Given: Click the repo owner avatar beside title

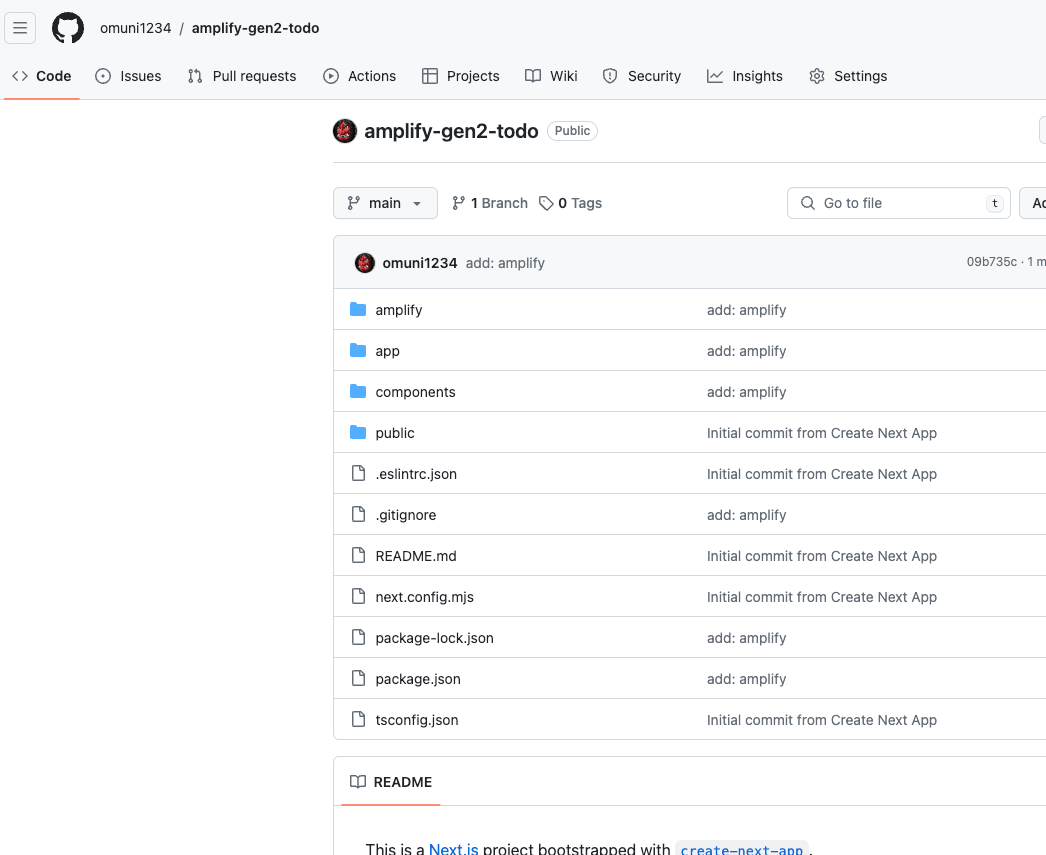Looking at the screenshot, I should click(x=345, y=131).
